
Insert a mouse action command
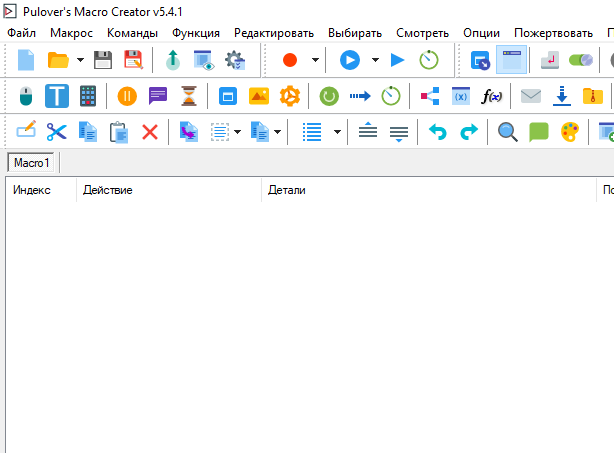(x=26, y=96)
